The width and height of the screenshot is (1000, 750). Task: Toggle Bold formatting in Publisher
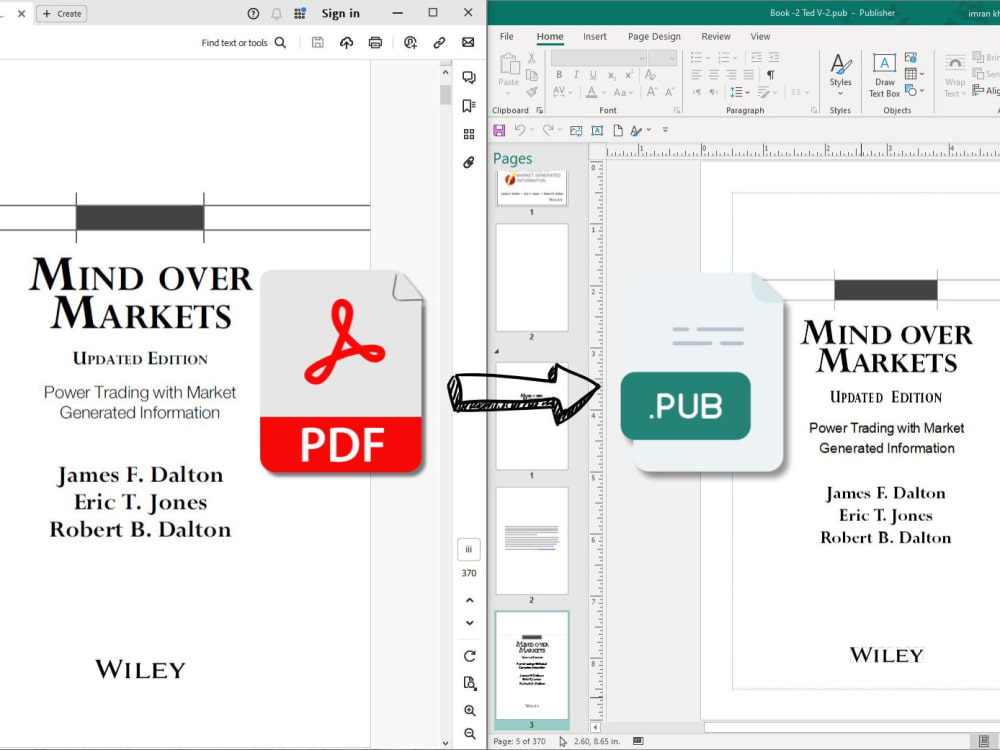[559, 75]
